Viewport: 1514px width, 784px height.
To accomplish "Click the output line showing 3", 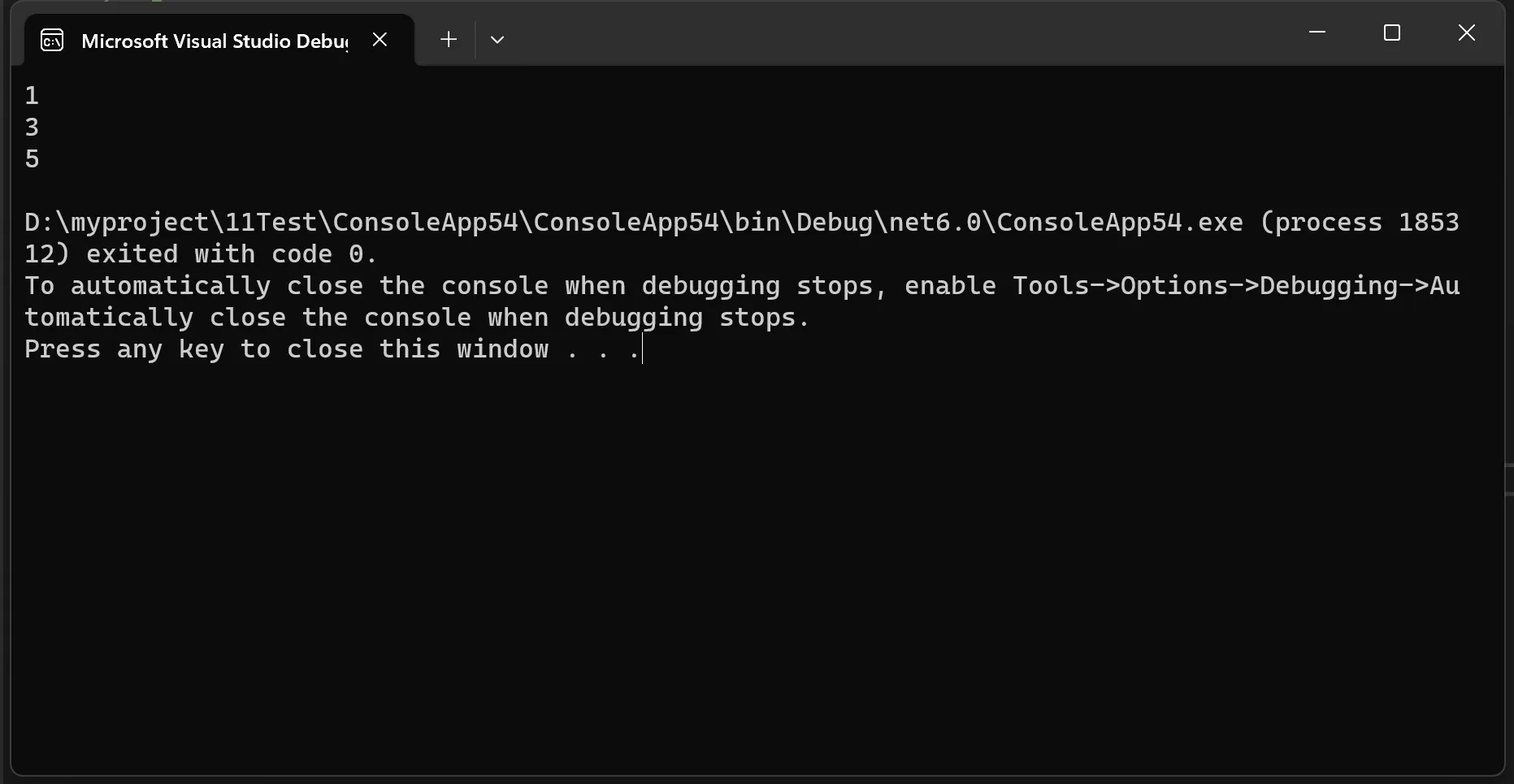I will [32, 128].
